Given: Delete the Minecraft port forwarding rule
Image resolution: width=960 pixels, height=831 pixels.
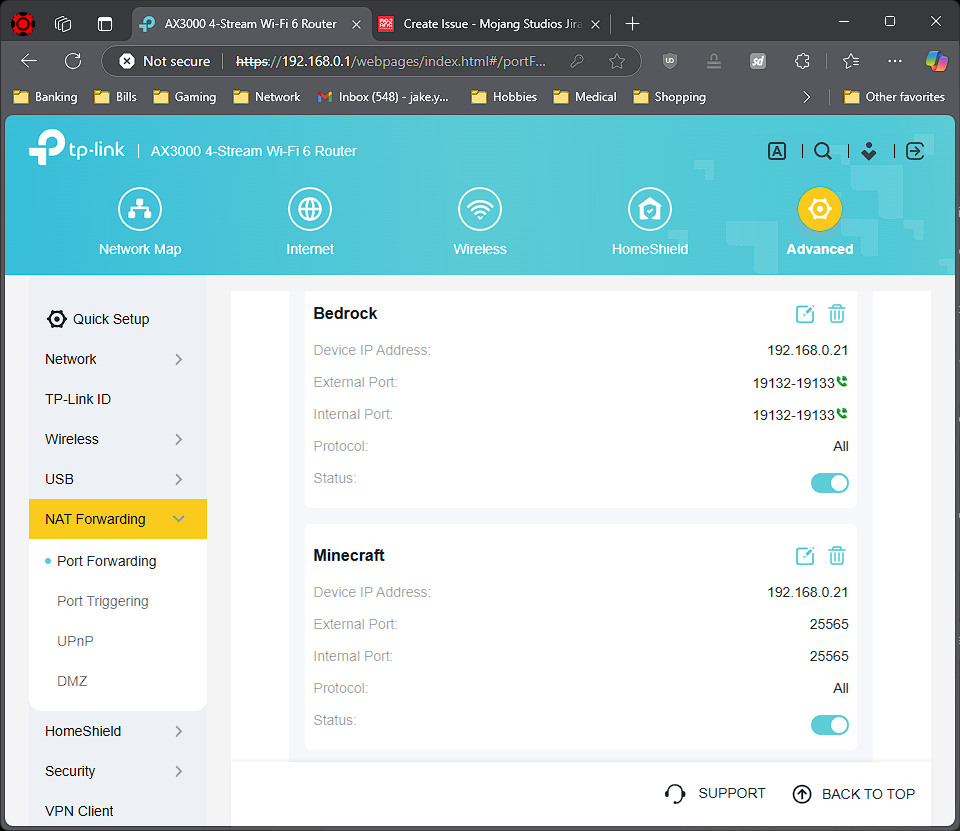Looking at the screenshot, I should (x=837, y=556).
